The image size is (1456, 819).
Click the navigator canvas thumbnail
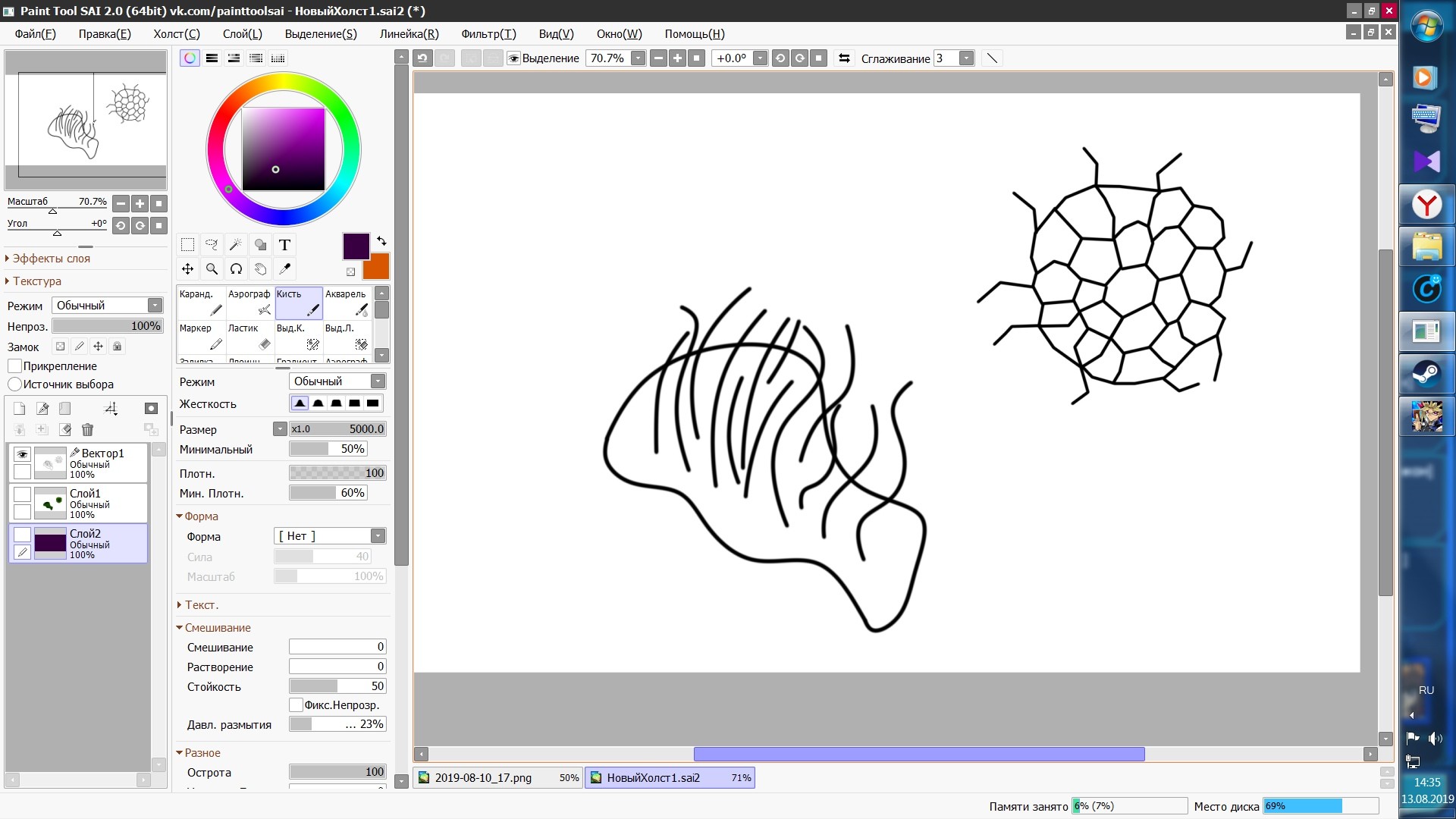point(86,120)
